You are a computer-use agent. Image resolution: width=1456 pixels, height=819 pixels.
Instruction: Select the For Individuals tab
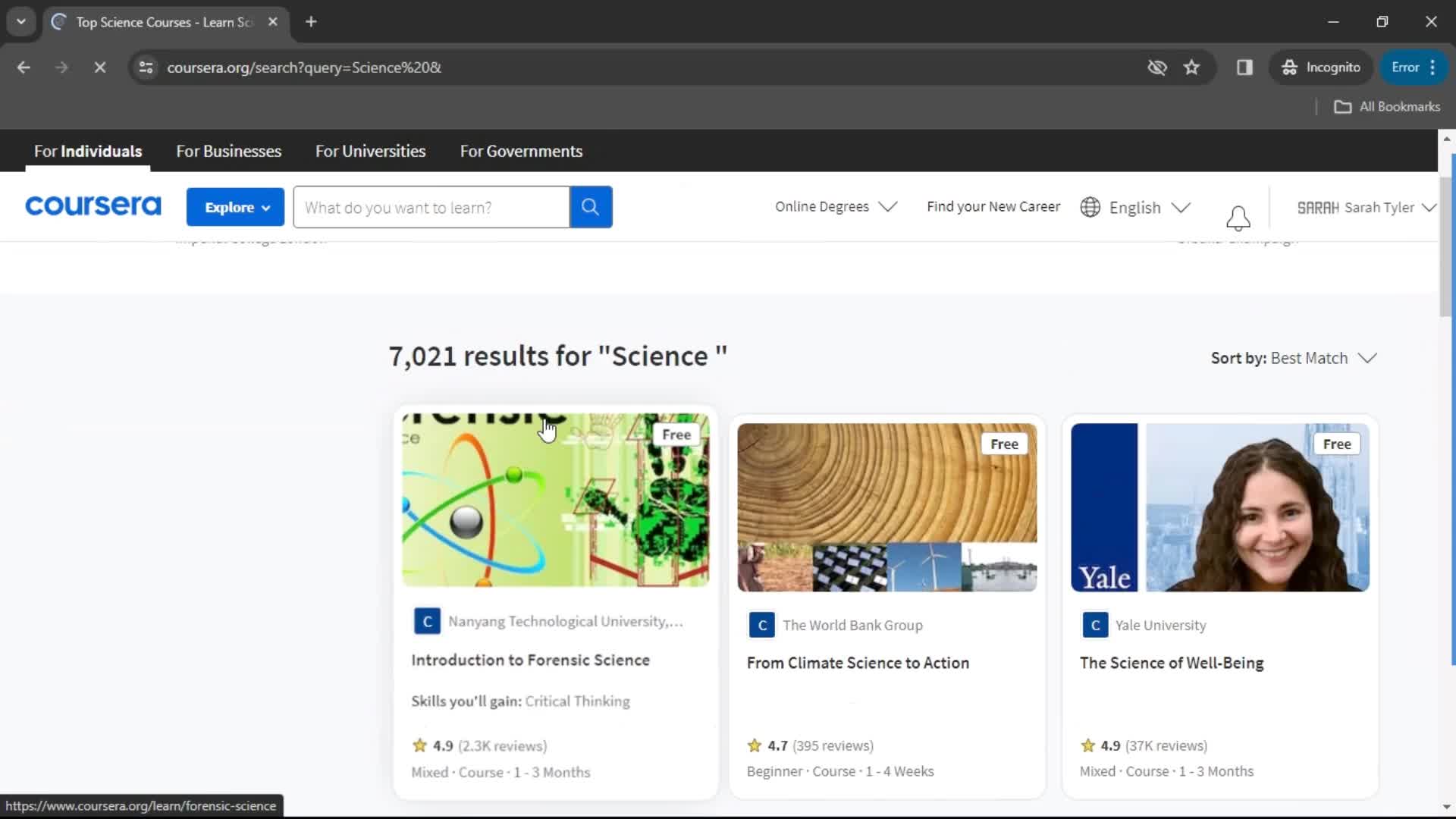click(88, 151)
